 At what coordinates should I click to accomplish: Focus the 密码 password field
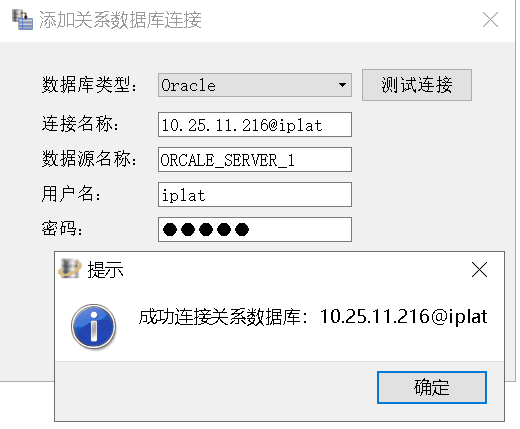coord(255,229)
